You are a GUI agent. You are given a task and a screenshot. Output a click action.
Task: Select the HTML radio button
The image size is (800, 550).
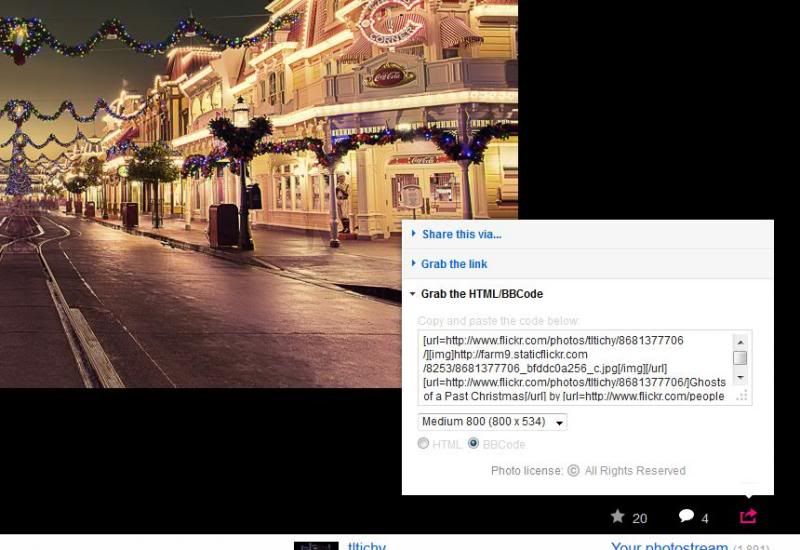[x=423, y=443]
